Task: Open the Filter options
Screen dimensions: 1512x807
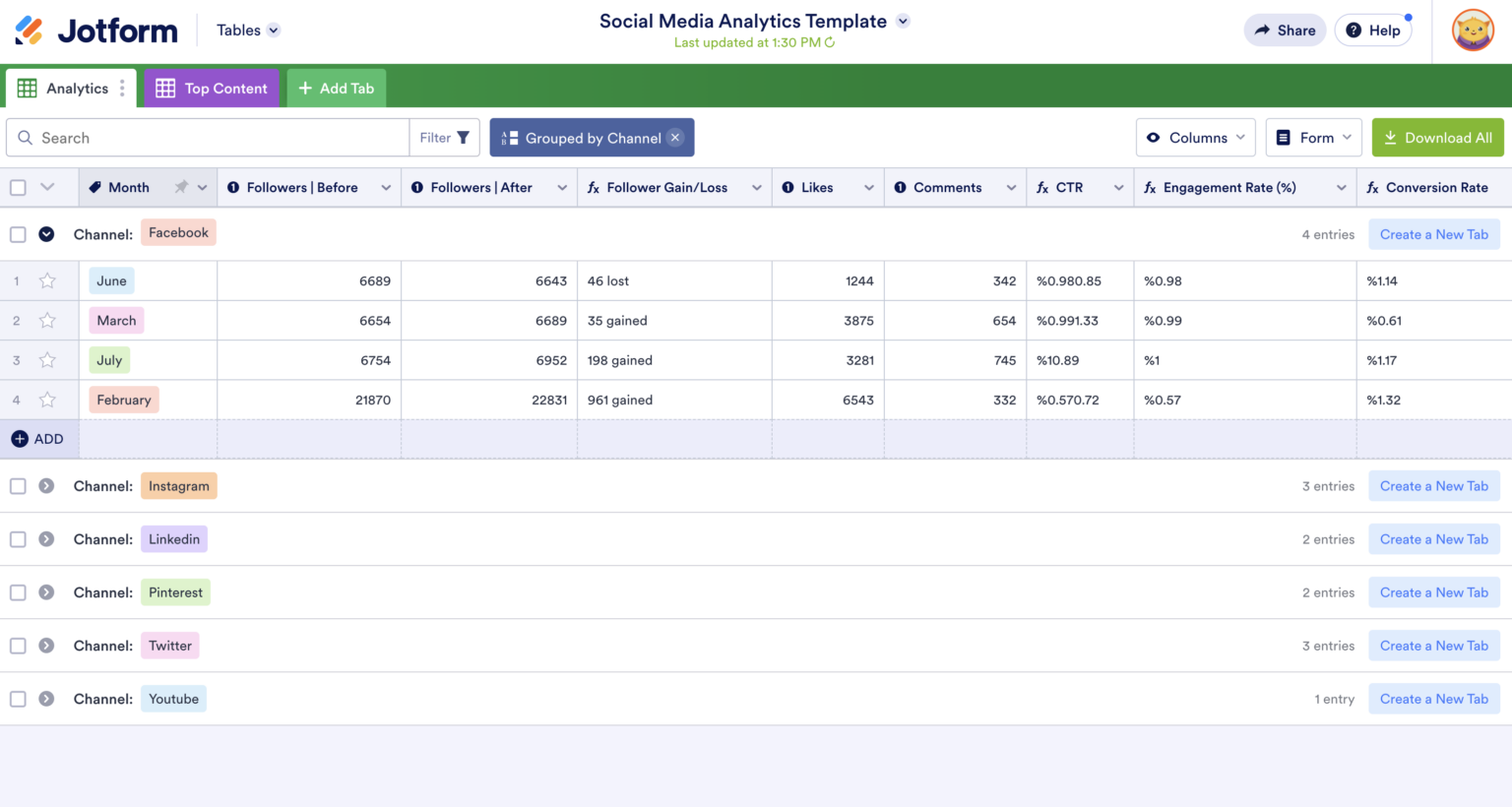Action: coord(444,137)
